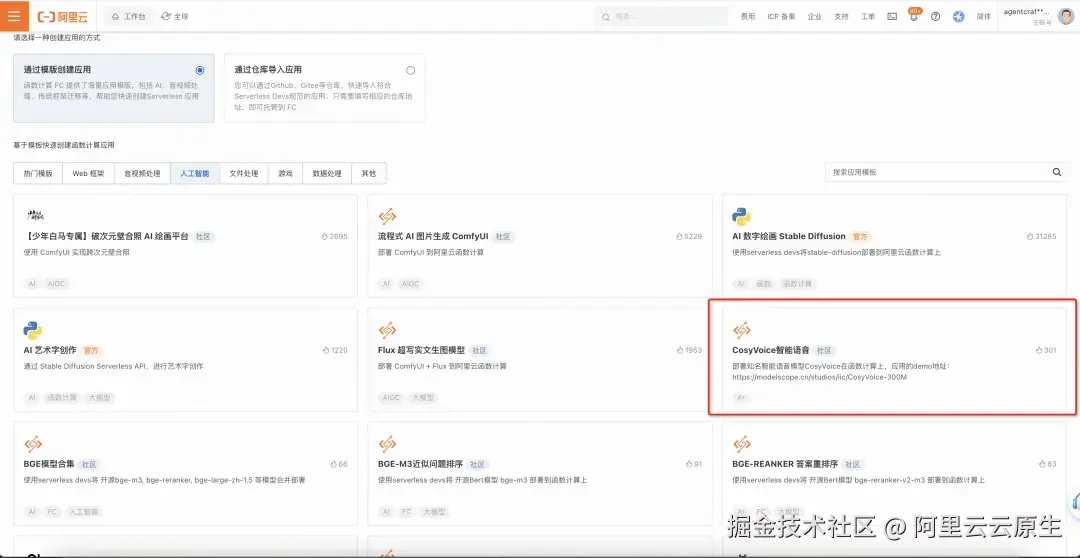Click the AI 艺术字创作 Python icon
Screen dimensions: 1080x558
tap(32, 330)
